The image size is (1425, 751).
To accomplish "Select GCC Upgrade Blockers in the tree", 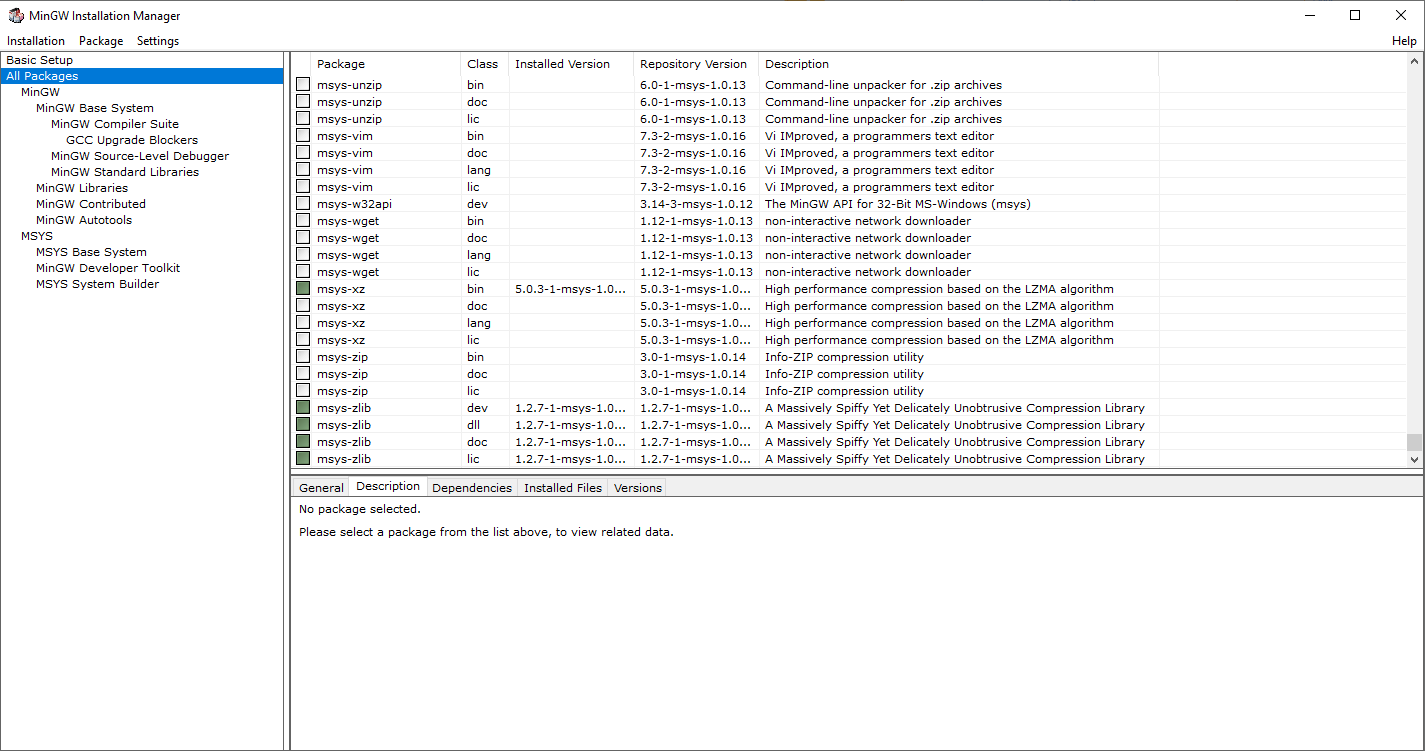I will [132, 140].
